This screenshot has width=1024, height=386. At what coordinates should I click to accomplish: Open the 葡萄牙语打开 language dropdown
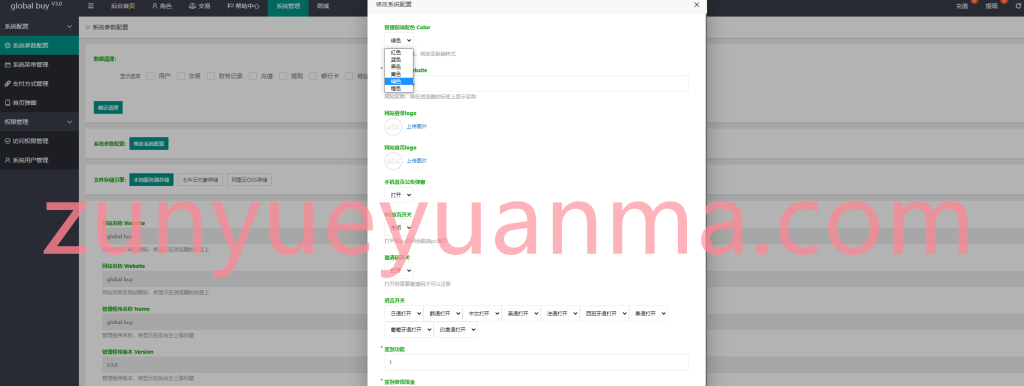pyautogui.click(x=409, y=330)
